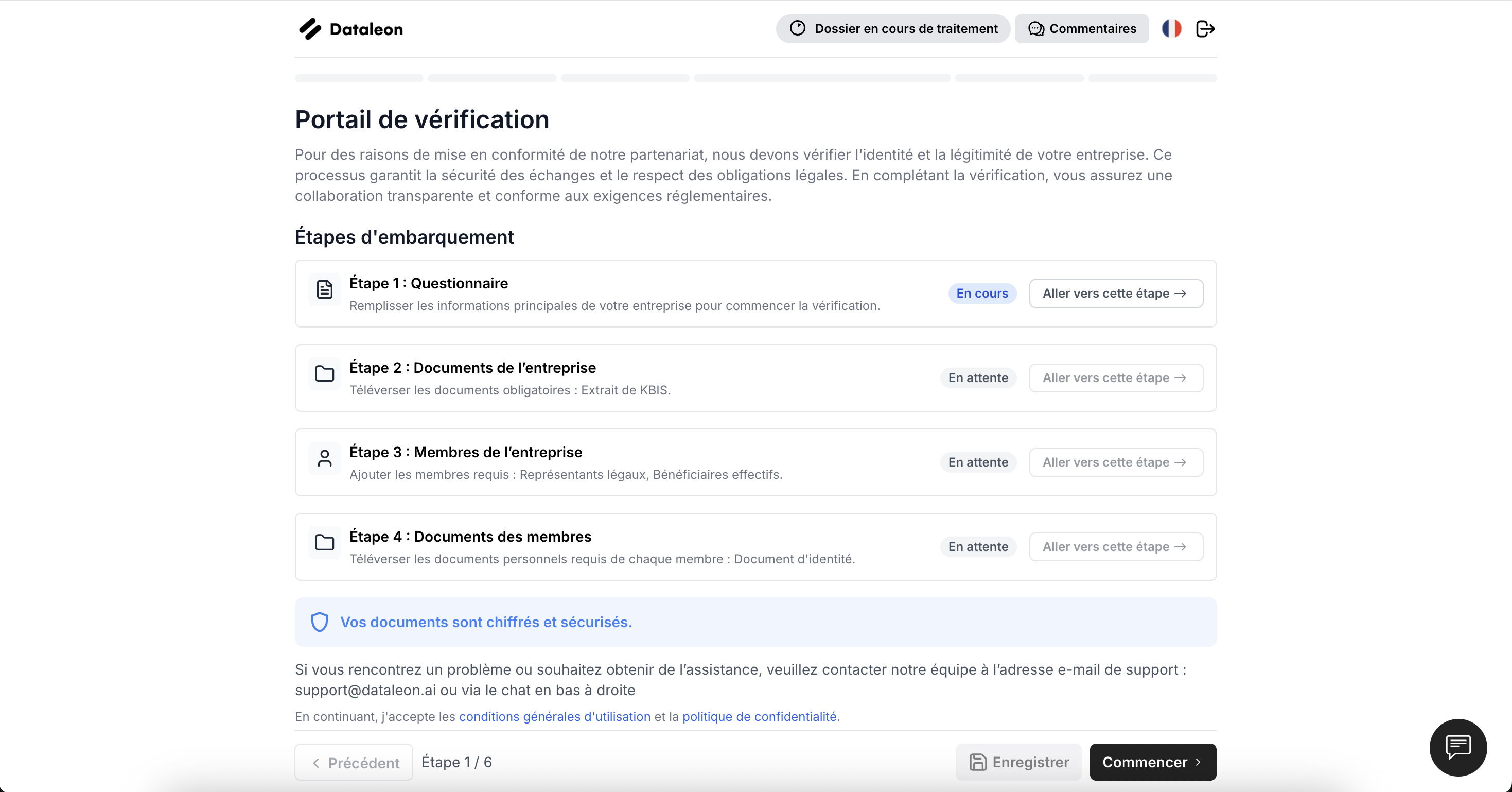This screenshot has height=792, width=1512.
Task: Click Vos documents sont chiffrés et sécurisés text
Action: tap(486, 622)
